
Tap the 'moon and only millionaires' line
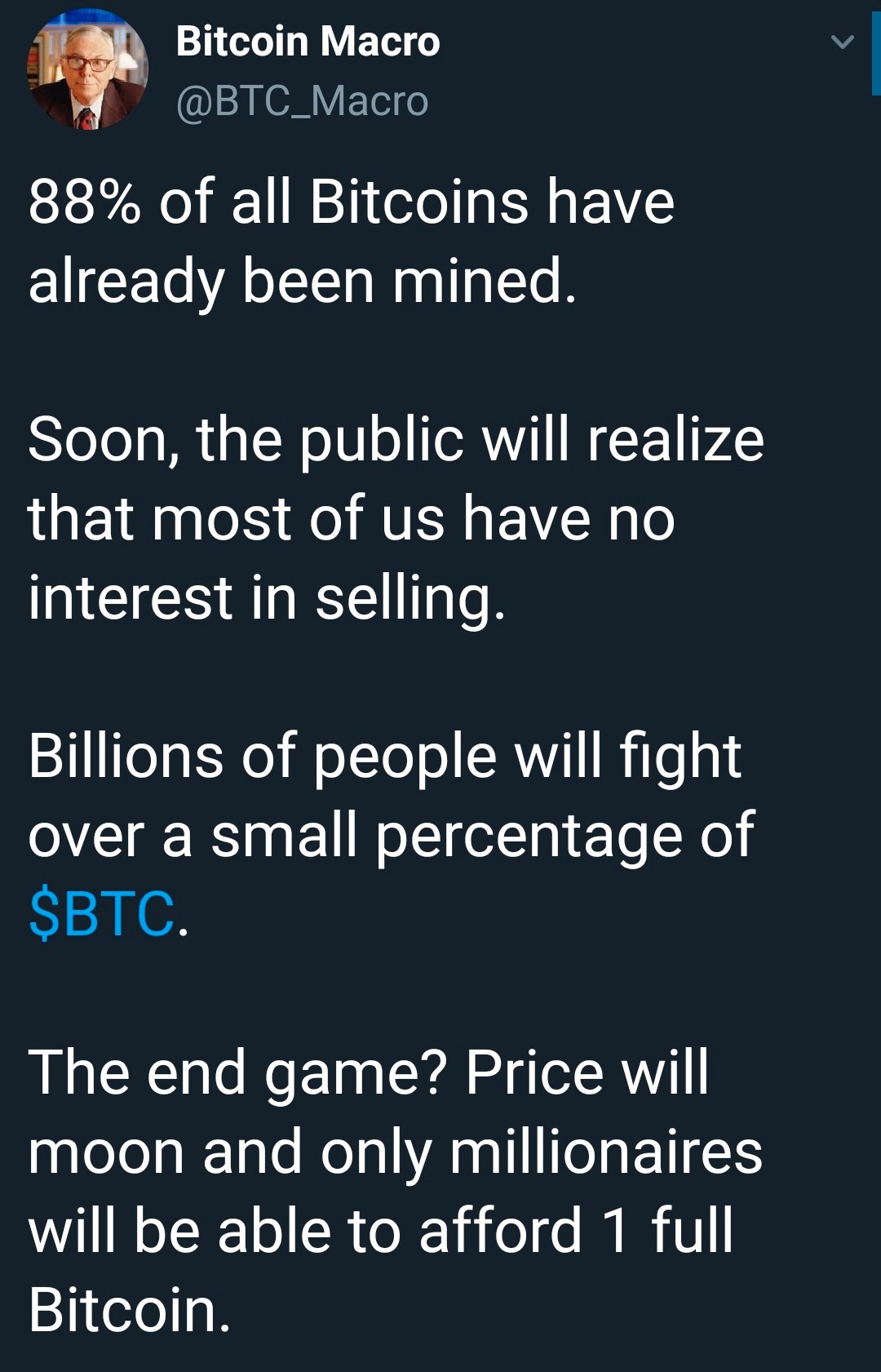coord(395,1152)
